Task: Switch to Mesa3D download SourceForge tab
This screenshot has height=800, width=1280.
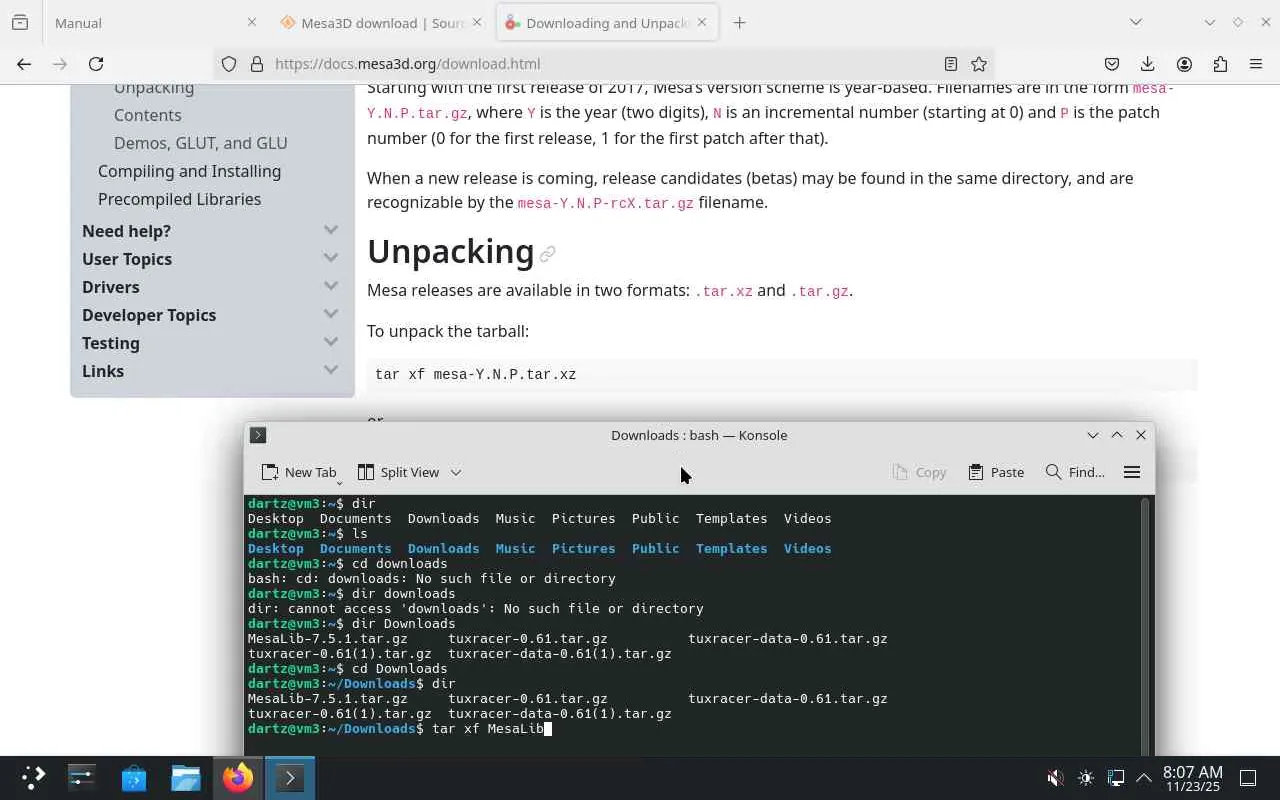Action: coord(380,22)
